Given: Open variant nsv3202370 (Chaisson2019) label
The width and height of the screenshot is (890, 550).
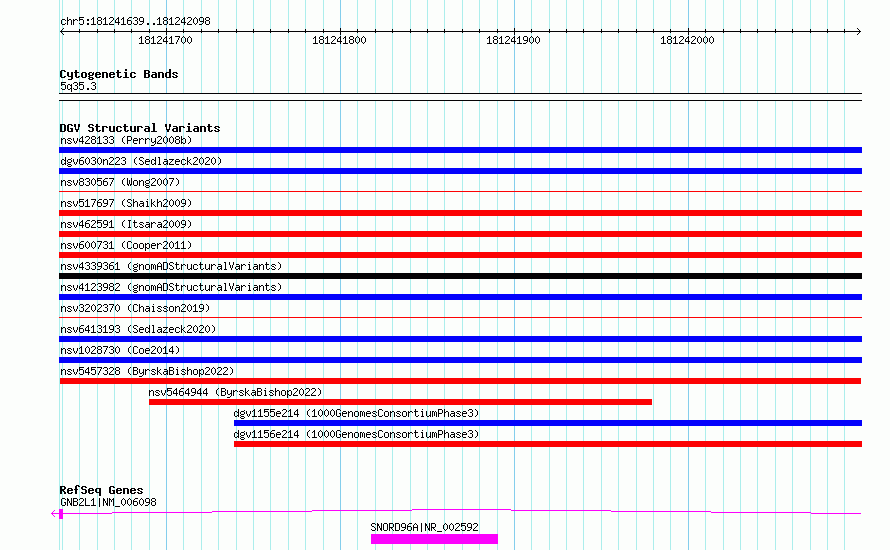Looking at the screenshot, I should pos(135,308).
